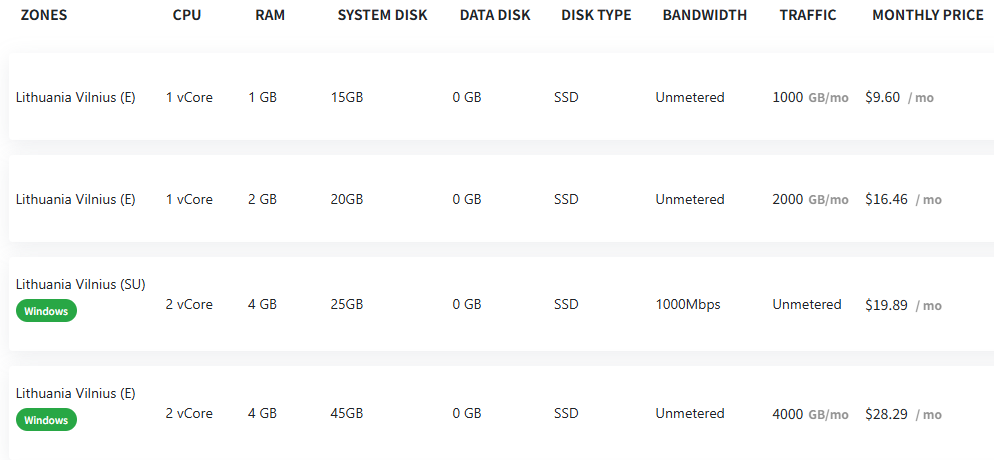Click the Windows badge in the $28.29 plan row
The height and width of the screenshot is (460, 994).
tap(46, 420)
